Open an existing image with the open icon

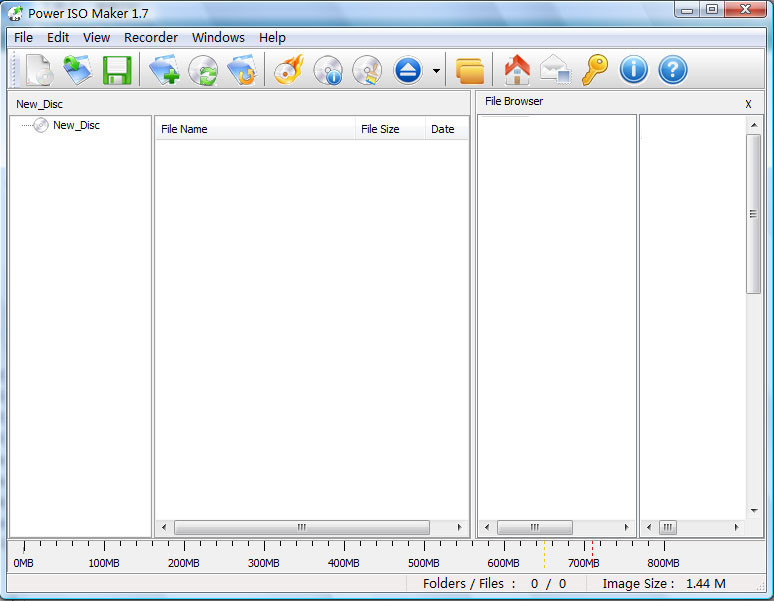pos(77,70)
